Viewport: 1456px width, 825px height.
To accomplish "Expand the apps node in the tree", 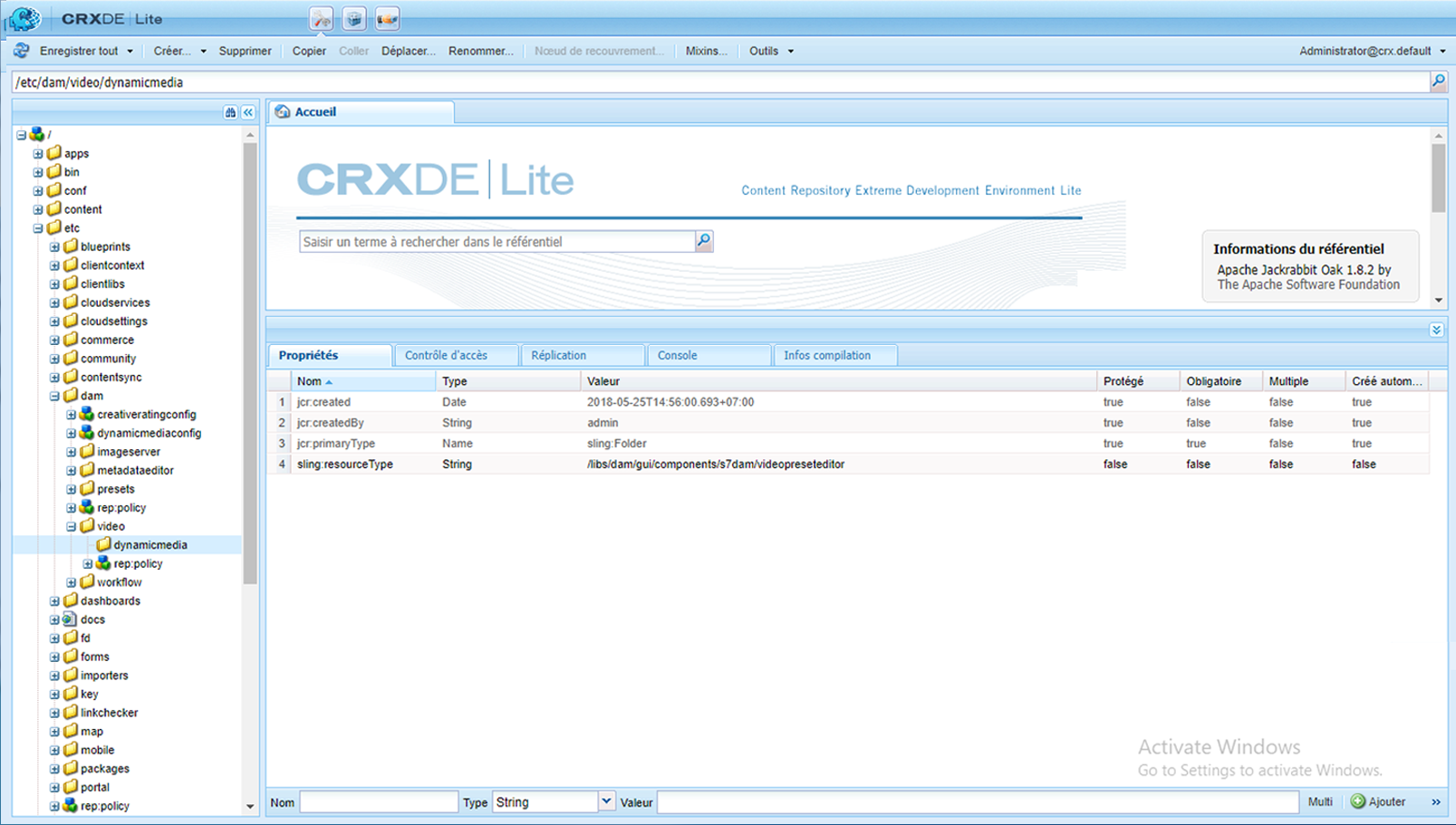I will [38, 154].
